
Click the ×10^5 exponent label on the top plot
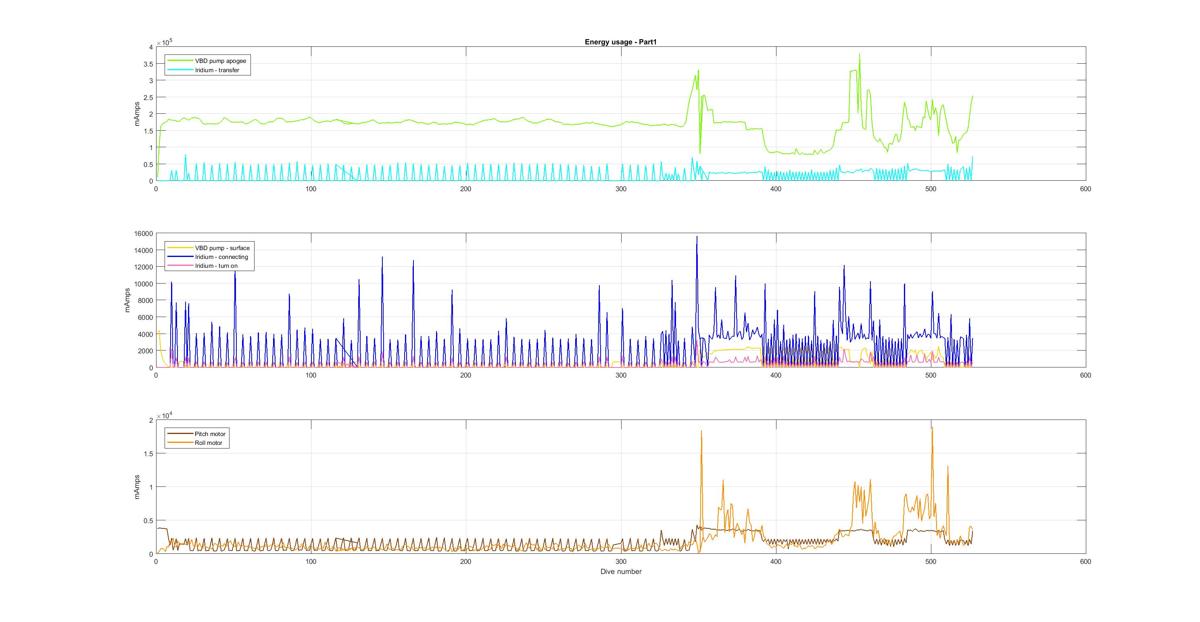pos(165,41)
